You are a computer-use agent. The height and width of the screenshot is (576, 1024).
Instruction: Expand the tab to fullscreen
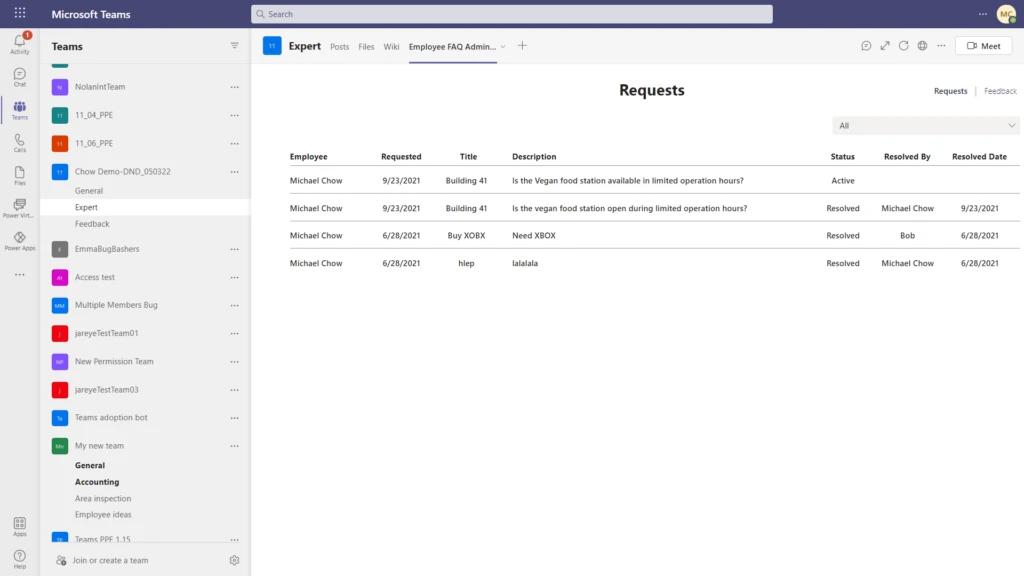coord(884,45)
